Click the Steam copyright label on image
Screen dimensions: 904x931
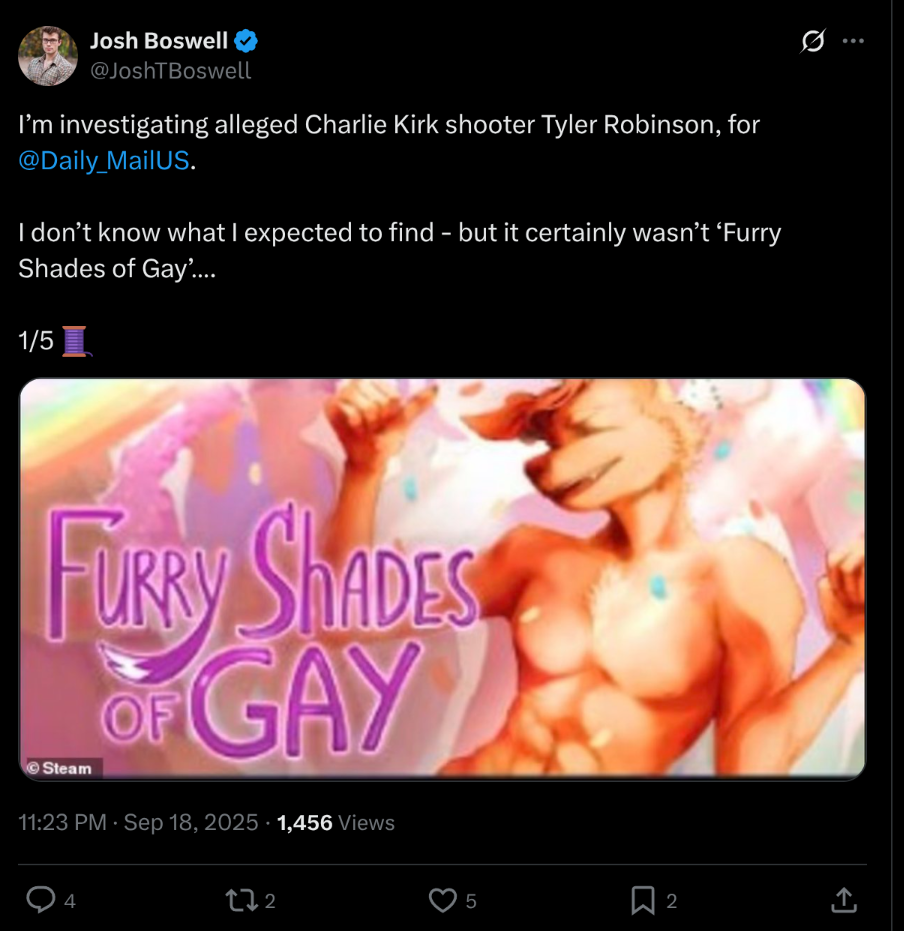pos(60,768)
